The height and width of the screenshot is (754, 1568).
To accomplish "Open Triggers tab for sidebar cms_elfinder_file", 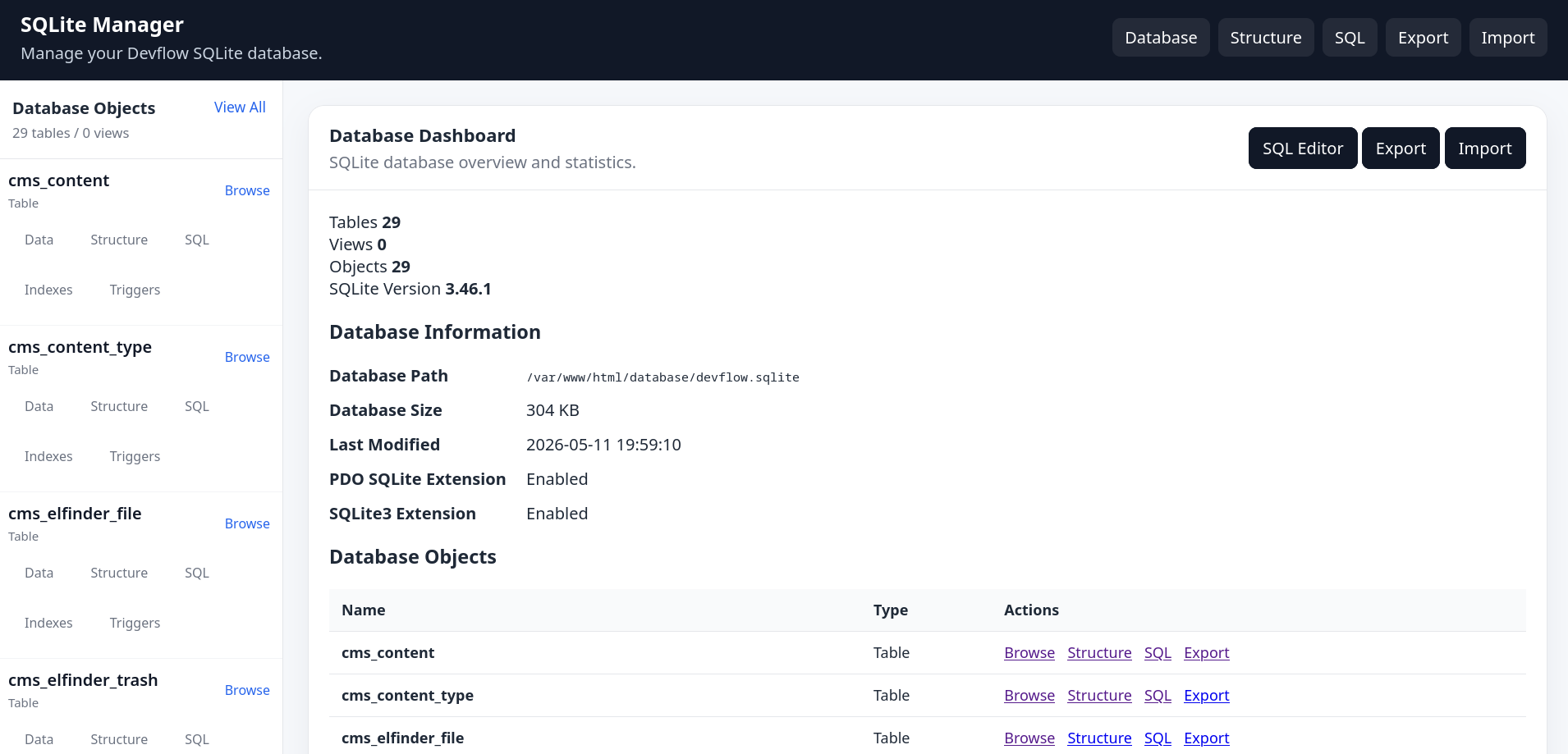I will (135, 623).
